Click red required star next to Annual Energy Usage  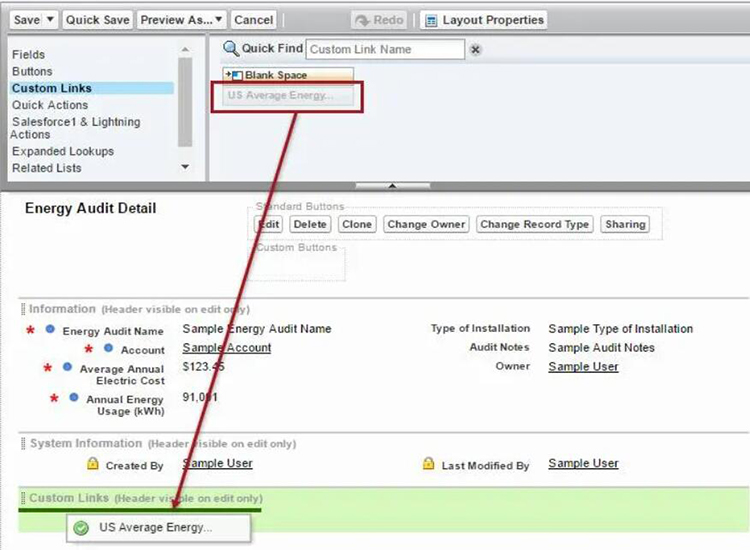[x=54, y=398]
